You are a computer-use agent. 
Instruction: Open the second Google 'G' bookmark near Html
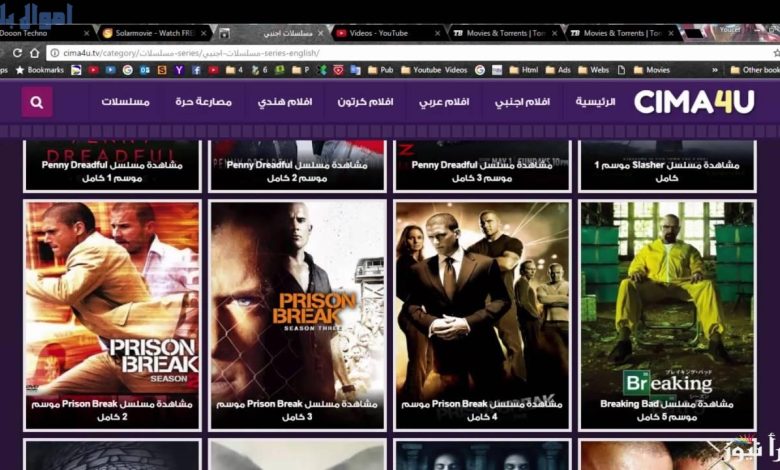[x=480, y=70]
